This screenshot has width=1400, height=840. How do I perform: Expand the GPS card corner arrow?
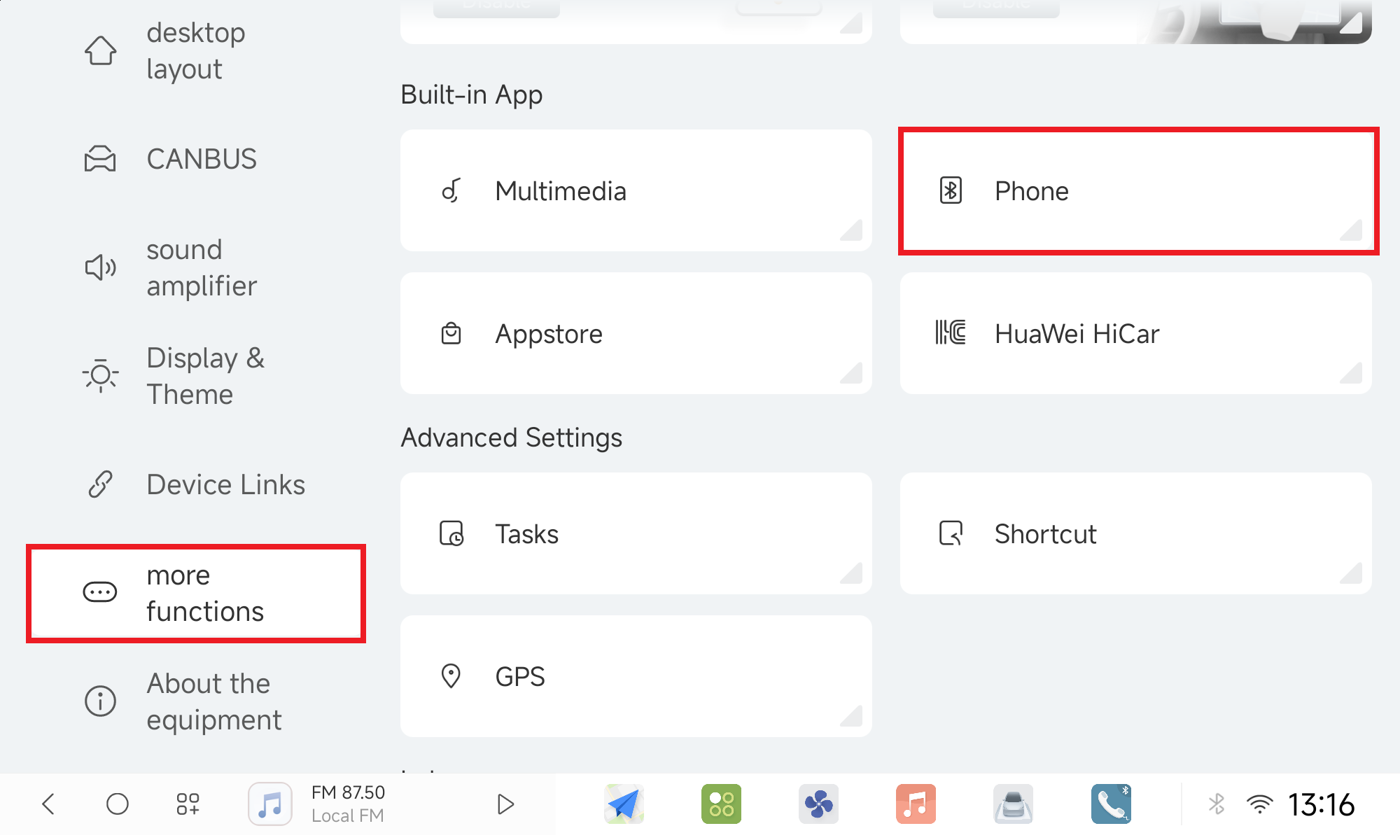coord(852,716)
